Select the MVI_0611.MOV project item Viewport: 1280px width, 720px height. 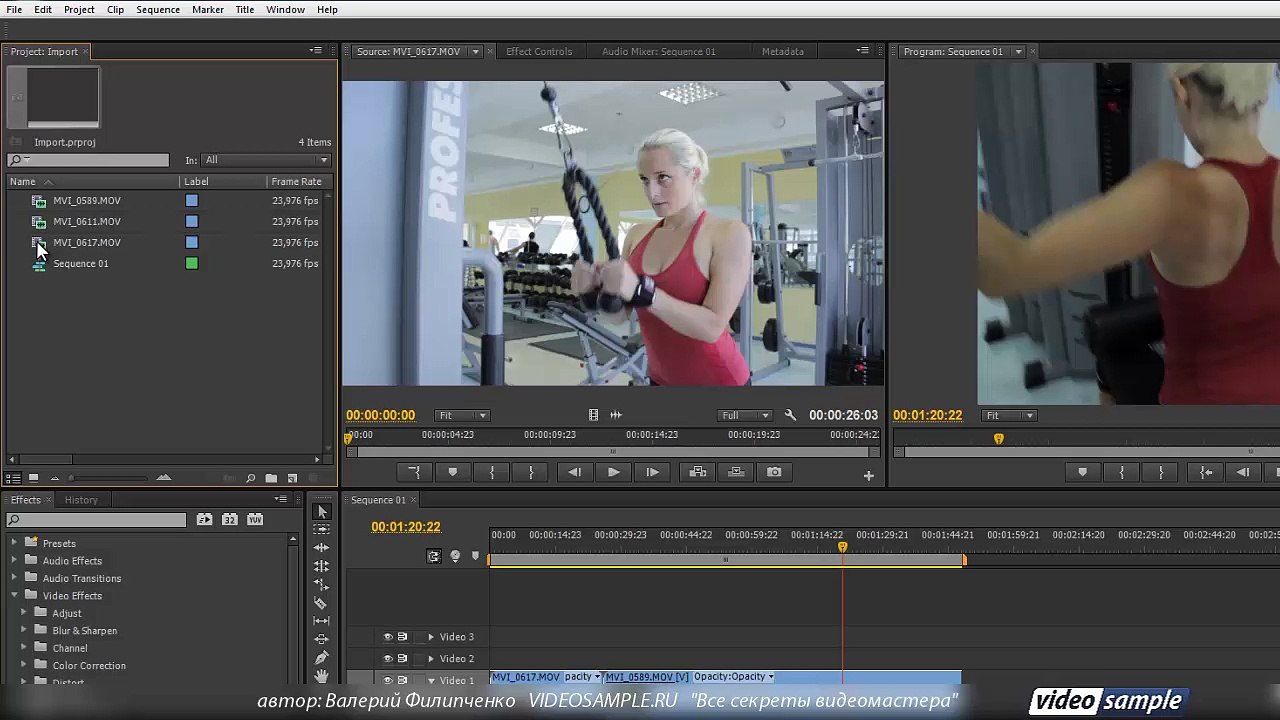87,221
